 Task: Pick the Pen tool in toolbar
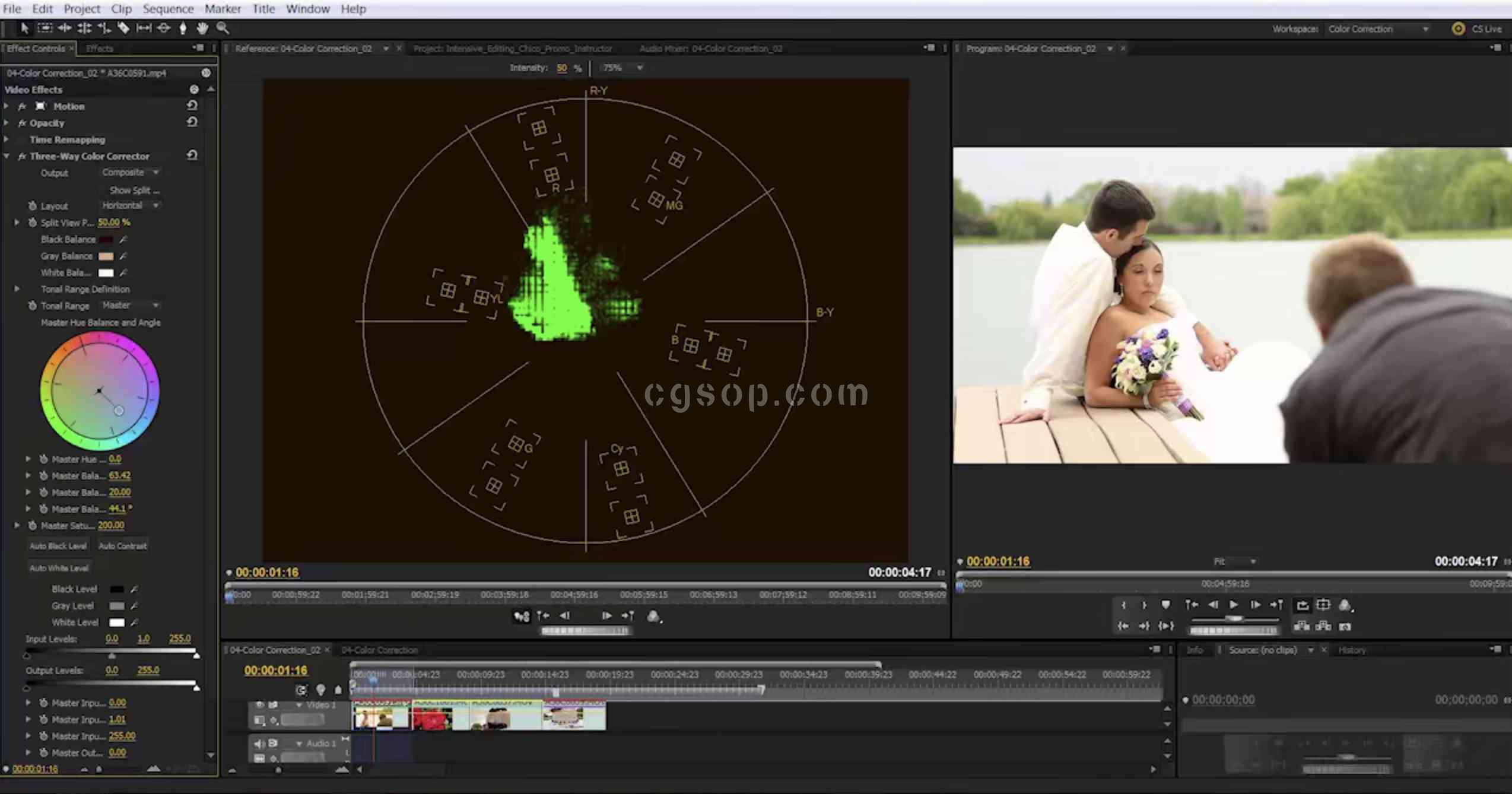click(183, 28)
